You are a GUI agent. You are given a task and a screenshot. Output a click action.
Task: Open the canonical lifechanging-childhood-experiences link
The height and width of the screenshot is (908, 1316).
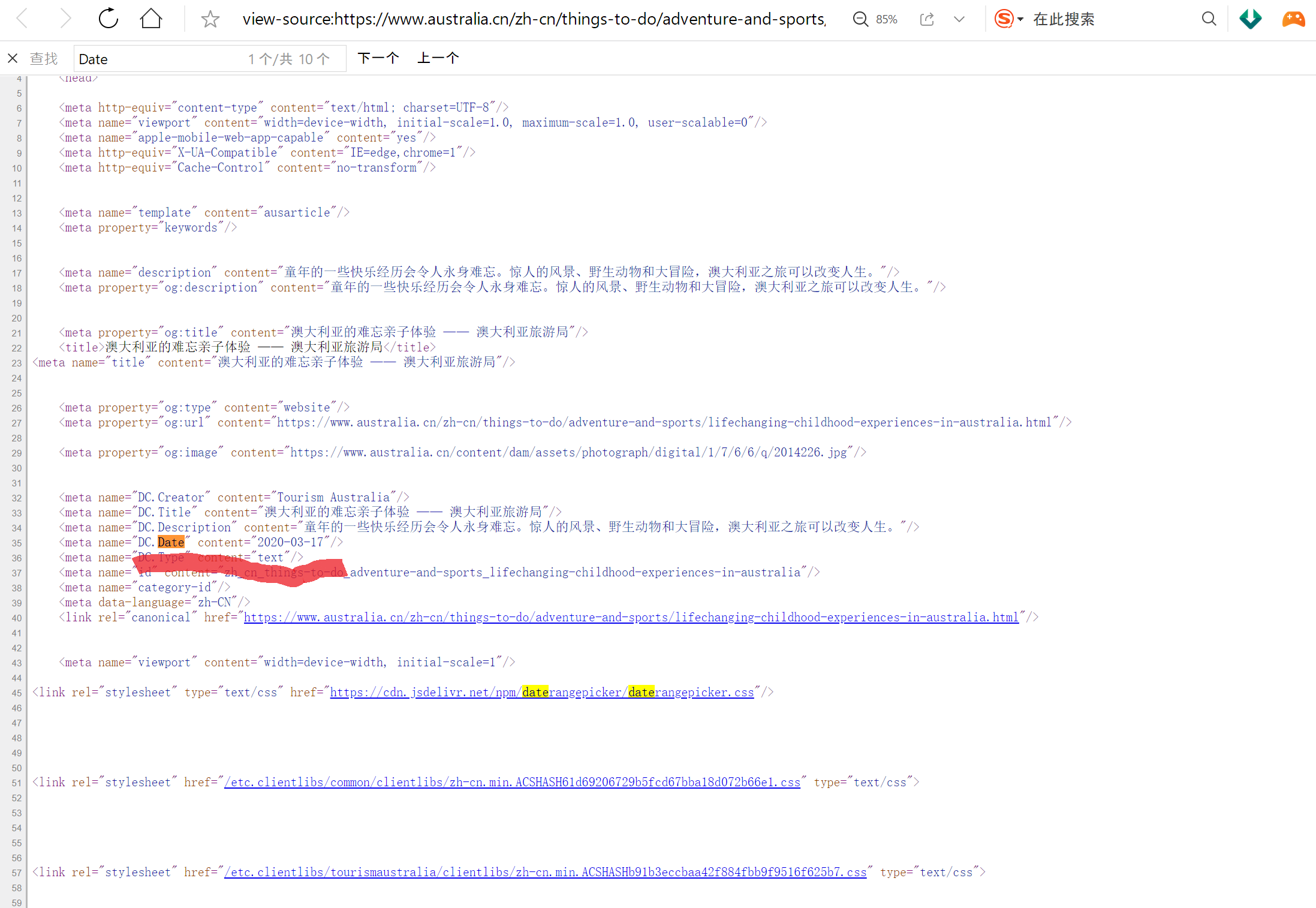pyautogui.click(x=631, y=617)
